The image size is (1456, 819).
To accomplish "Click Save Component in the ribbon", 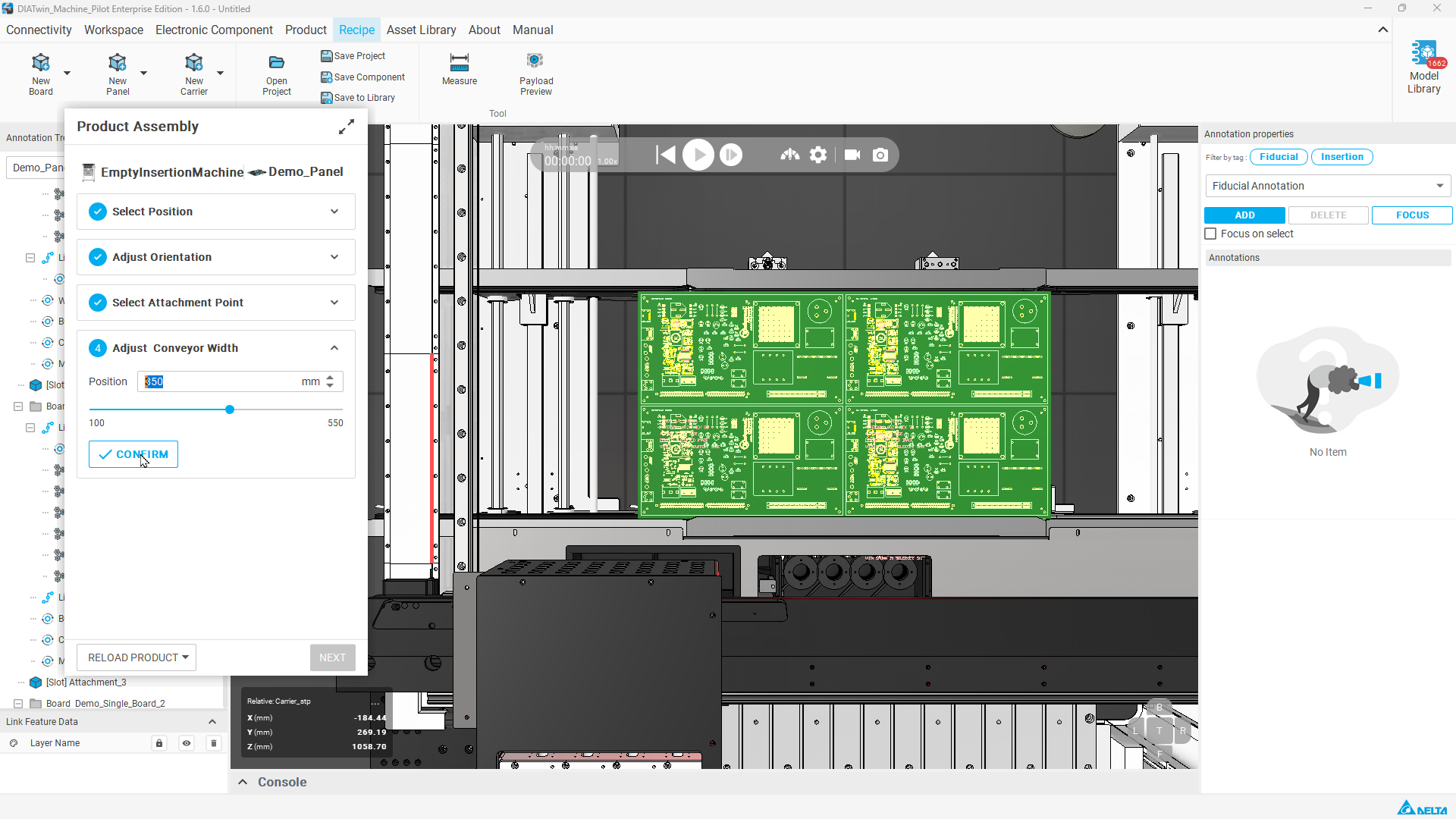I will point(363,77).
